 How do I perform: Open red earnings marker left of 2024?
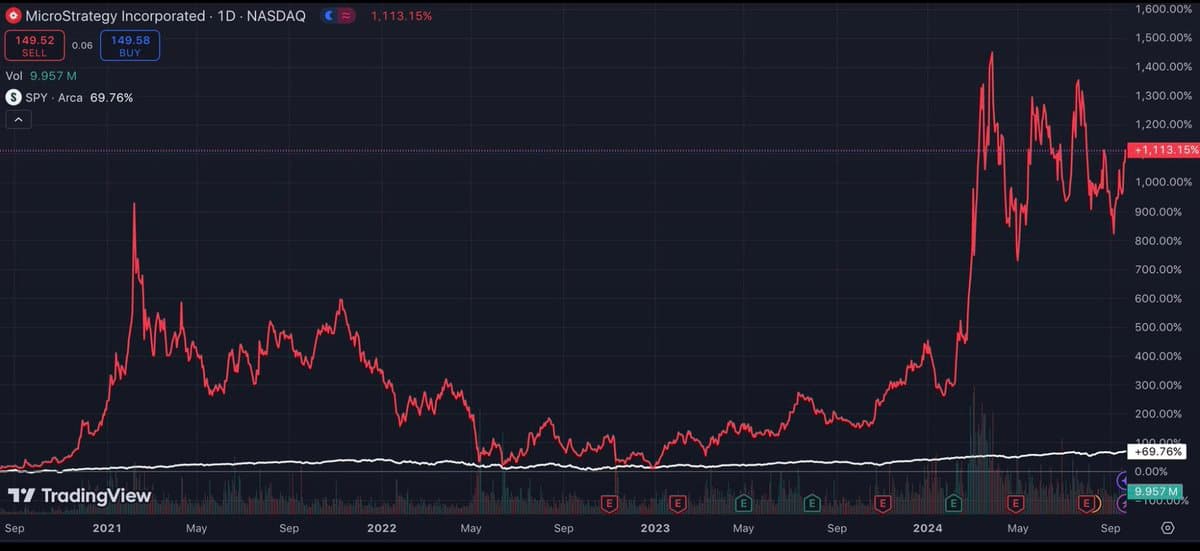click(882, 502)
